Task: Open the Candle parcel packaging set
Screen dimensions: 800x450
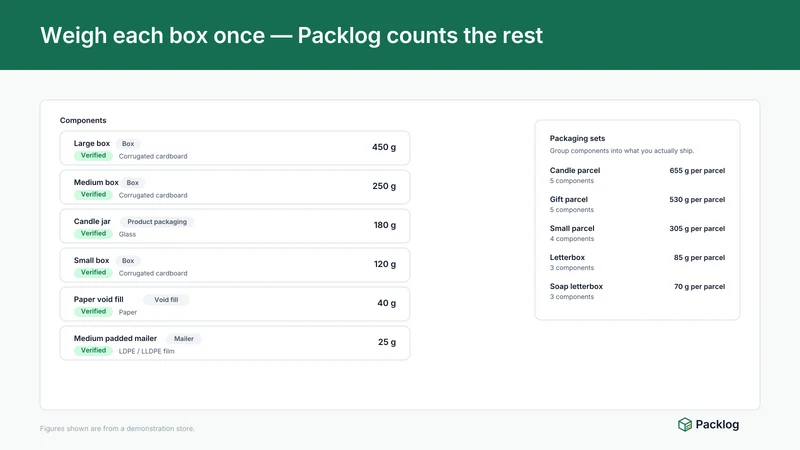Action: (637, 175)
